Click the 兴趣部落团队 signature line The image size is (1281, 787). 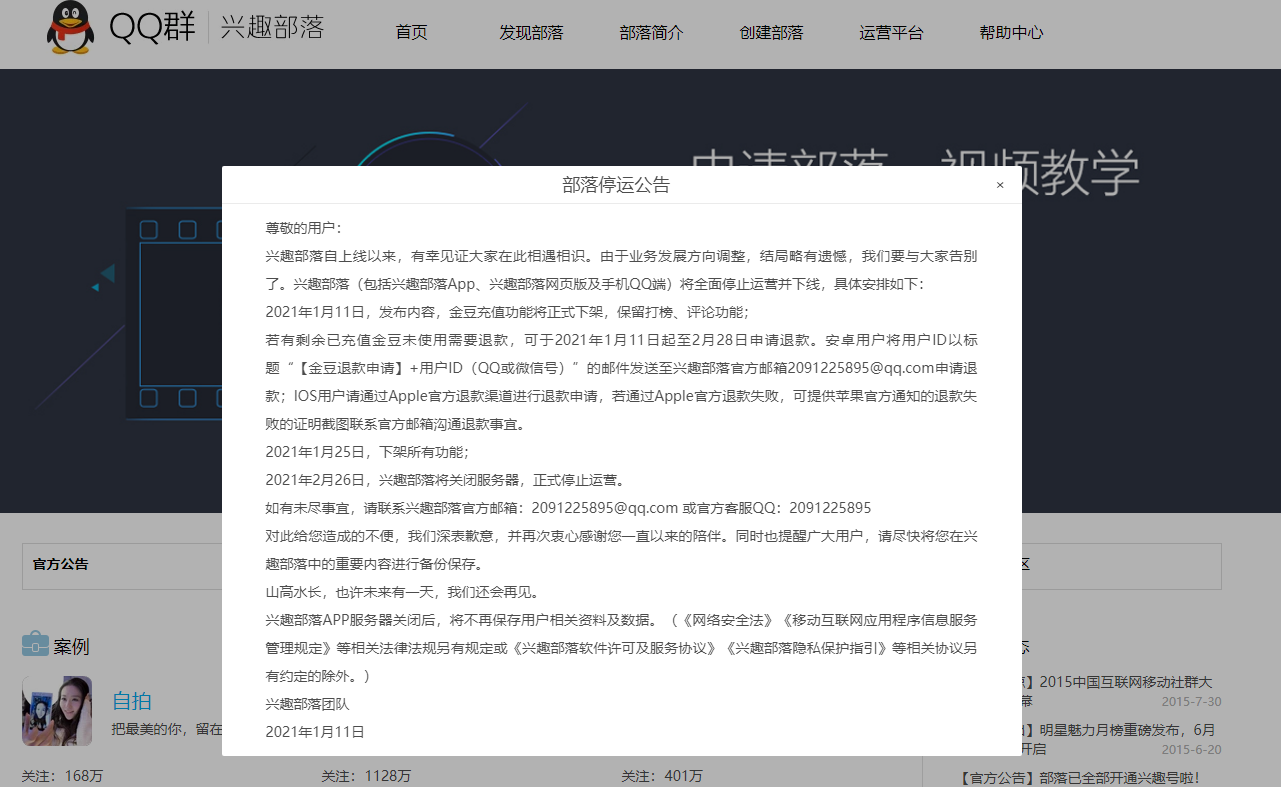pos(307,704)
